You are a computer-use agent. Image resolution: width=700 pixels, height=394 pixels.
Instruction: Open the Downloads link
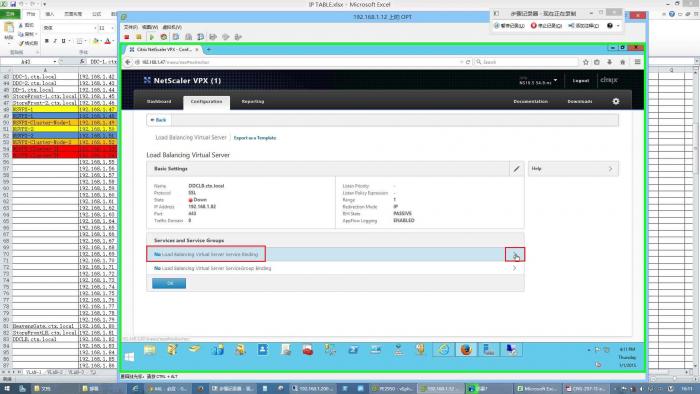click(580, 102)
